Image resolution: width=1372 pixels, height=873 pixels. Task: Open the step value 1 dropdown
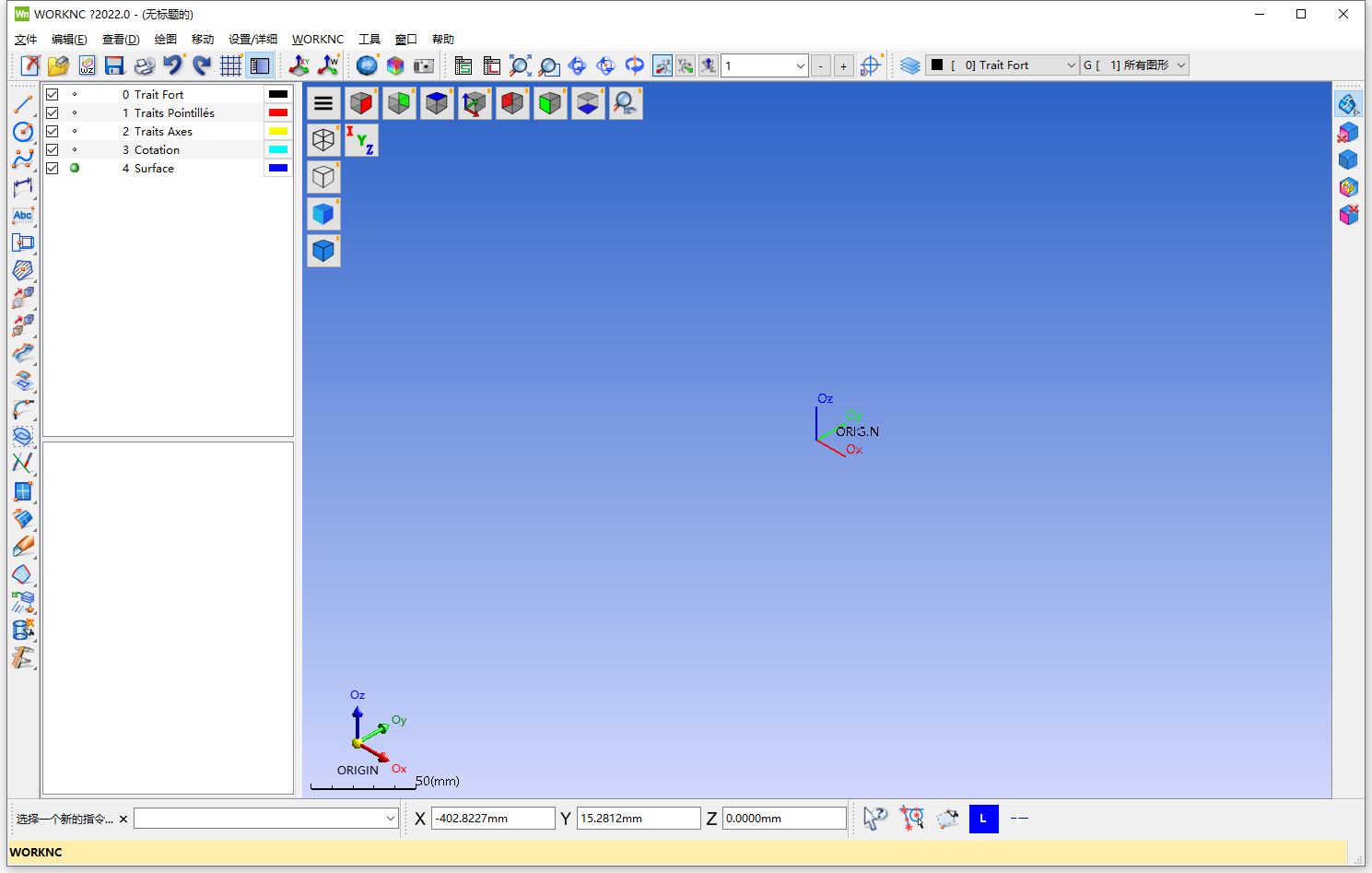coord(801,65)
